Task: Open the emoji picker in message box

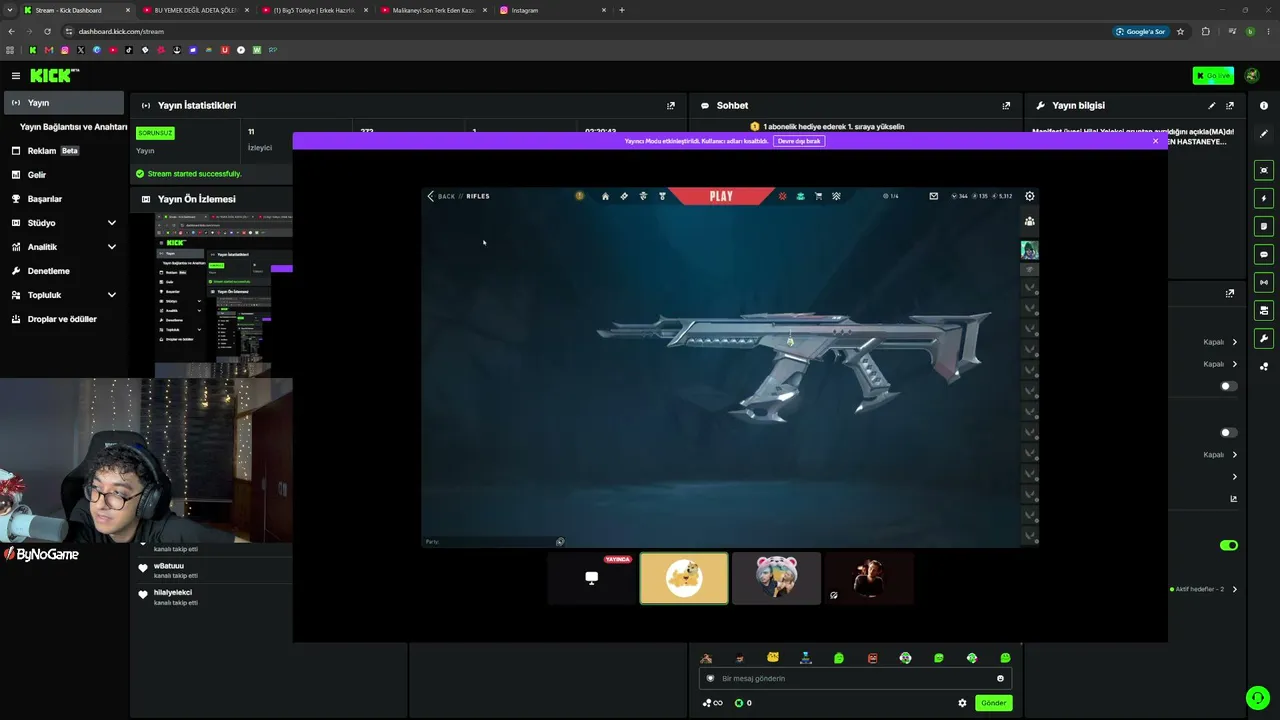Action: pos(1000,678)
